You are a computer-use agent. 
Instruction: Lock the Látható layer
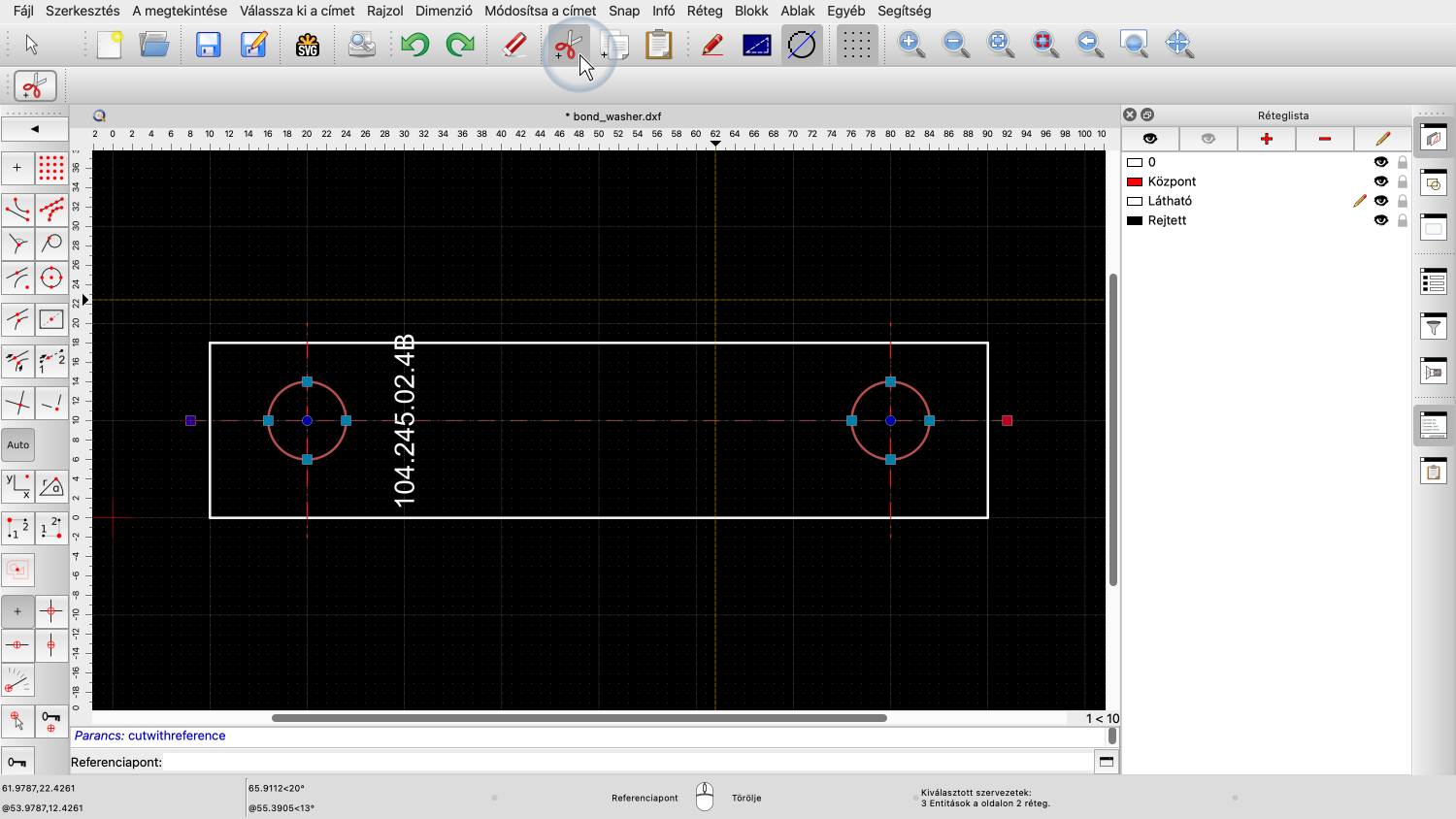[x=1402, y=201]
